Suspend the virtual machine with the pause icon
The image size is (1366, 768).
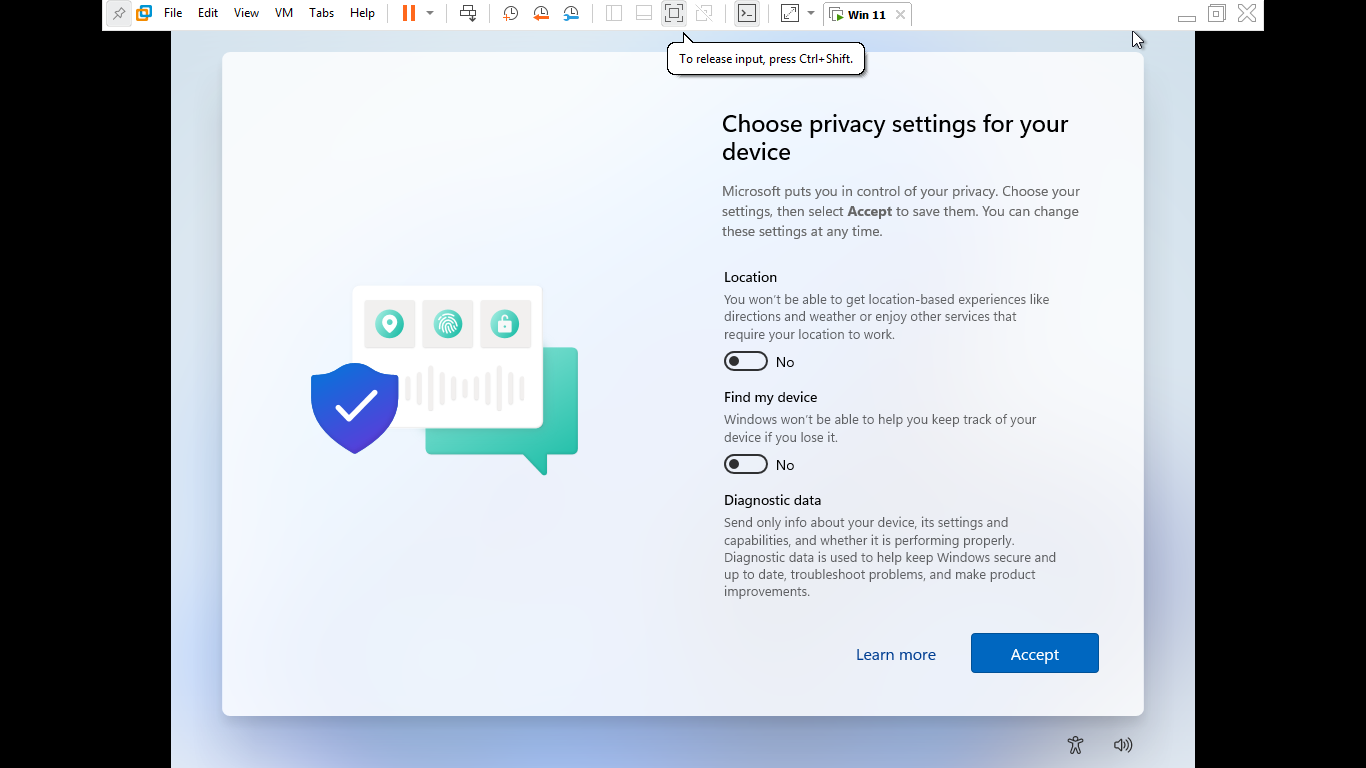coord(409,14)
